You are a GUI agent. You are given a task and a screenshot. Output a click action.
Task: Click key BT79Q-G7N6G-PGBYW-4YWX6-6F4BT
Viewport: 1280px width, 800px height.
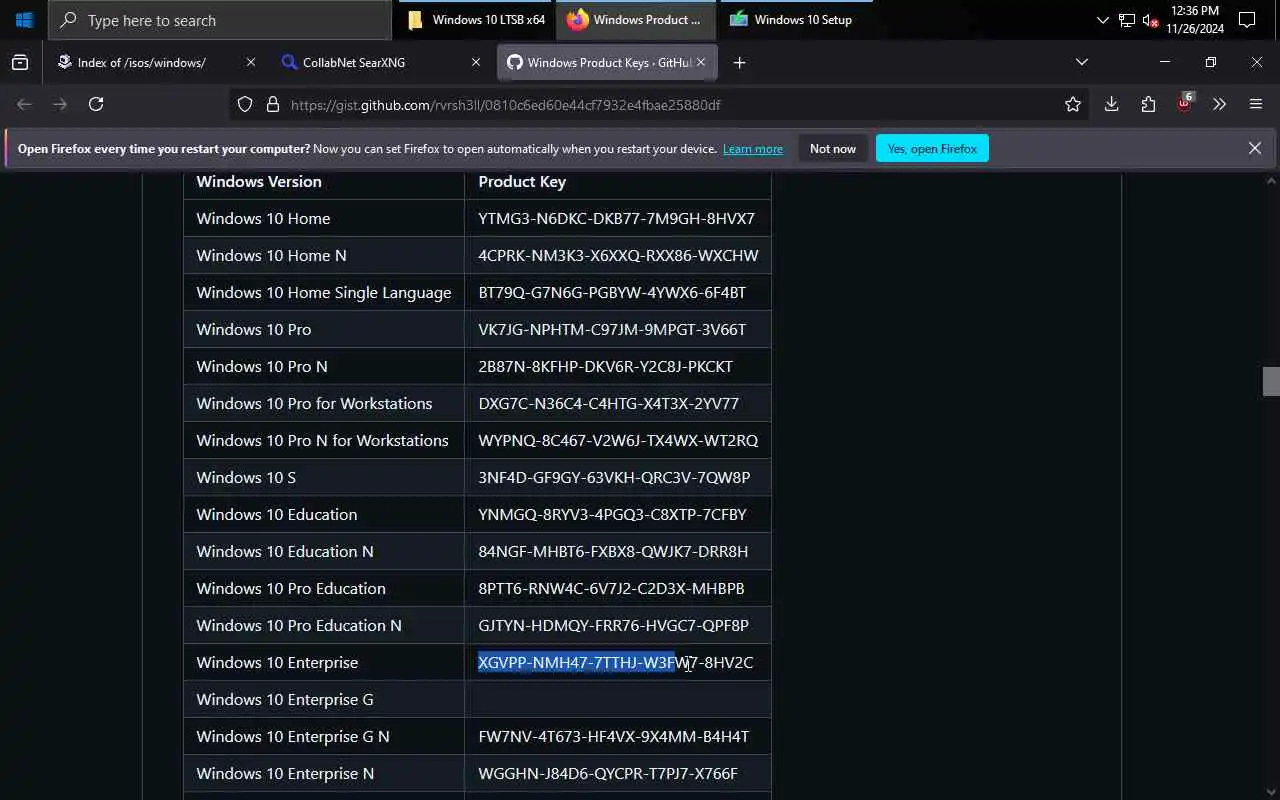(x=612, y=292)
